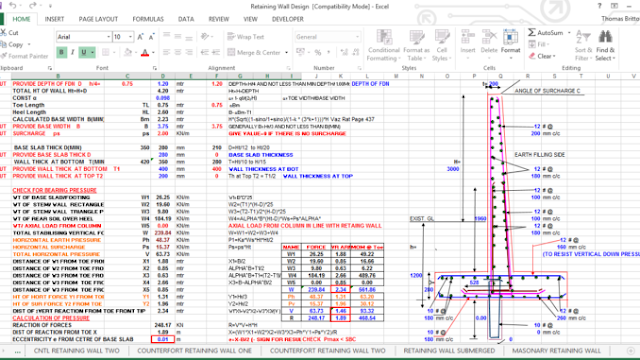Open Find & Select binoculars icon
The image size is (640, 360).
[605, 37]
